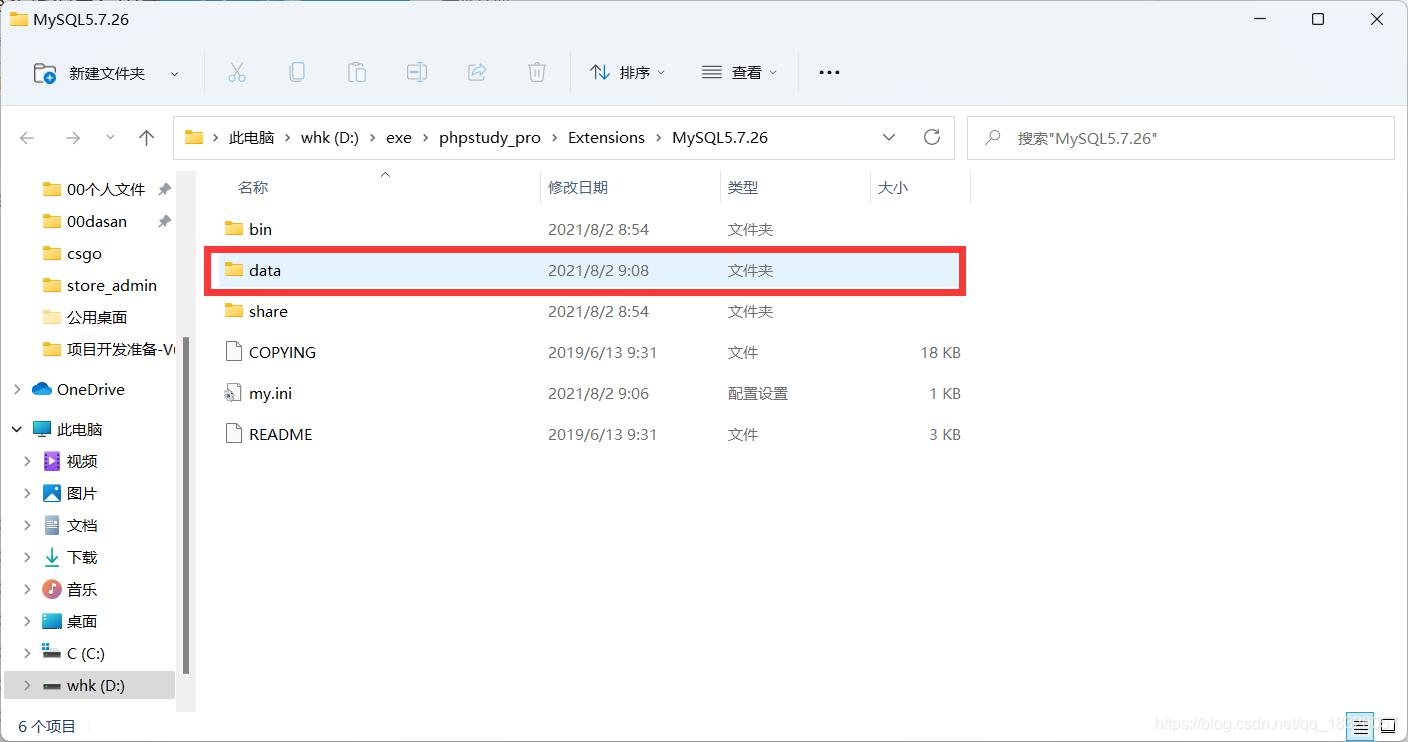Expand the 下载 tree node

(27, 557)
